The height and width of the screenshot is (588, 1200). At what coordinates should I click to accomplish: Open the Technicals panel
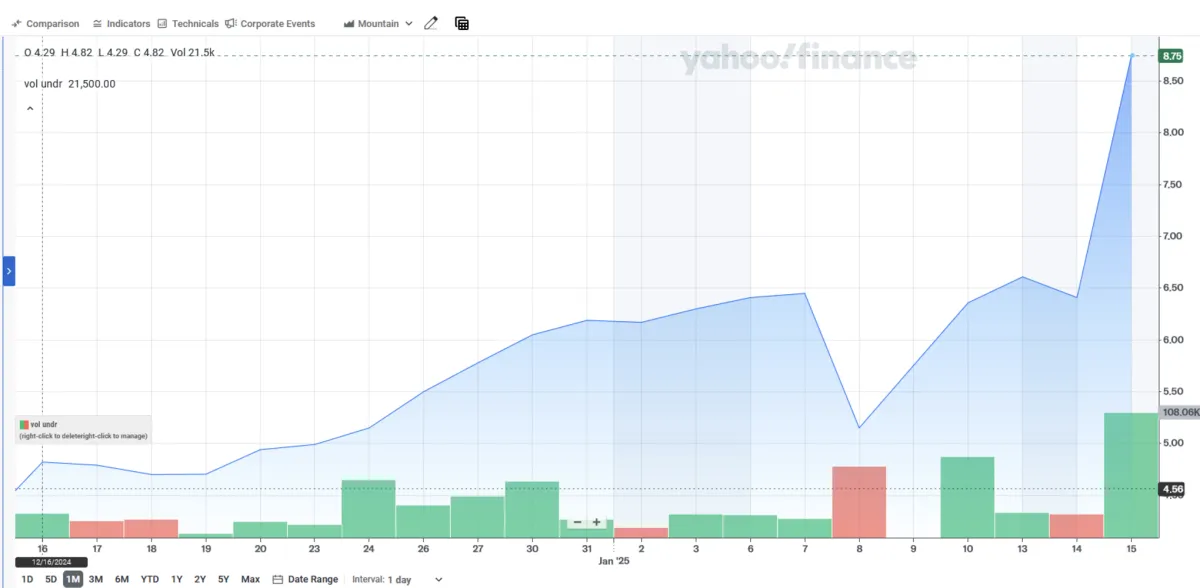pos(188,23)
